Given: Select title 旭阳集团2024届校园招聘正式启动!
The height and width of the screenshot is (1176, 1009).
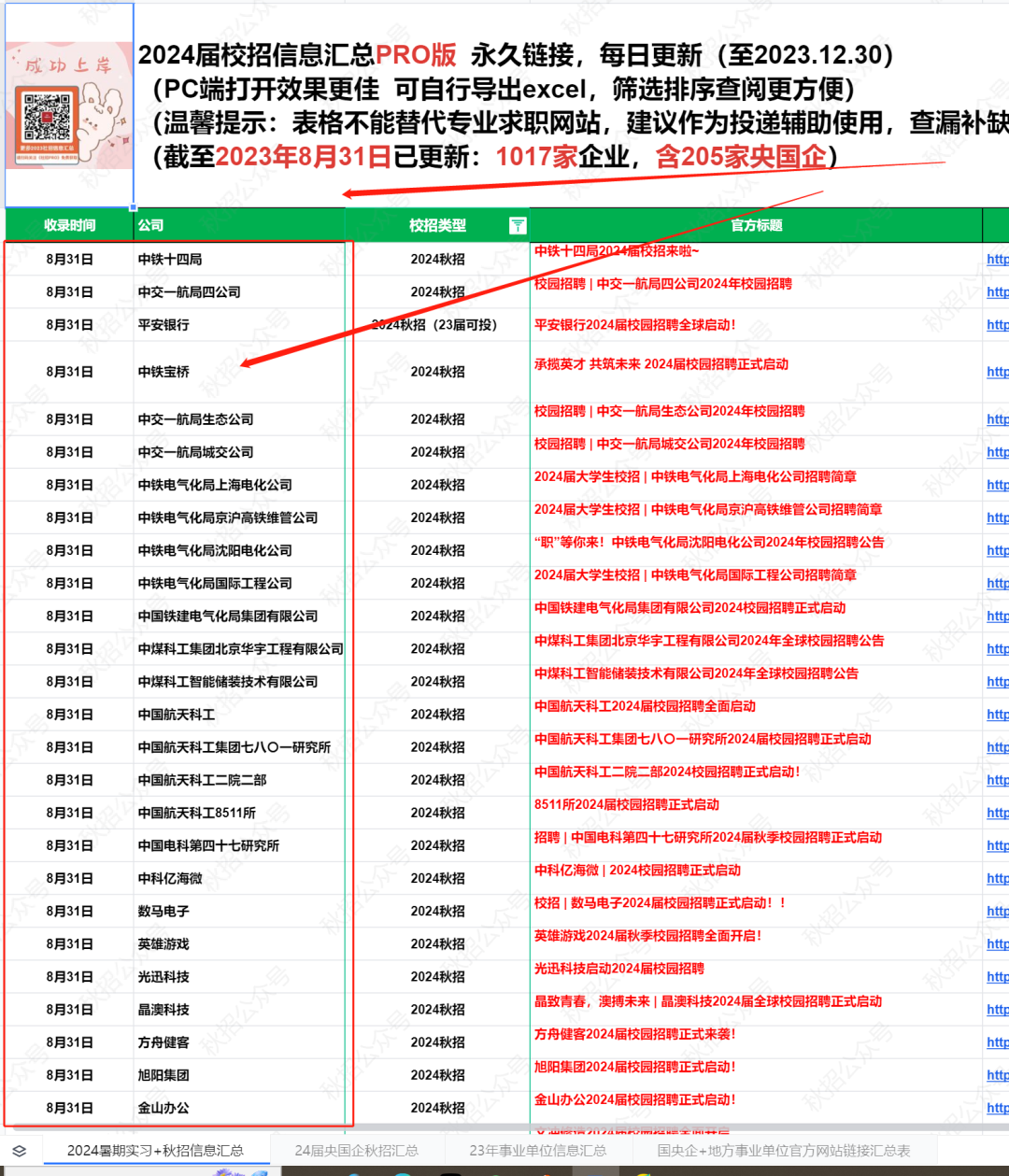Looking at the screenshot, I should 635,1067.
